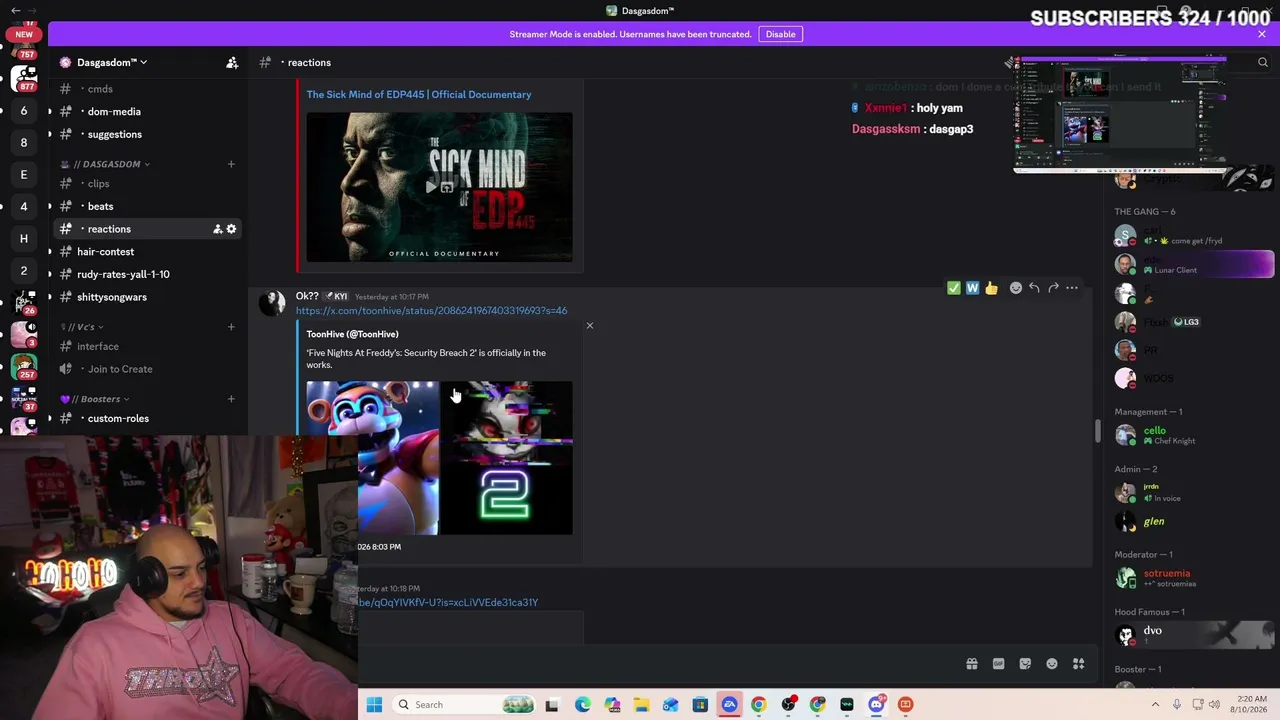Viewport: 1280px width, 720px height.
Task: Open the server with the 257 badge
Action: click(24, 365)
